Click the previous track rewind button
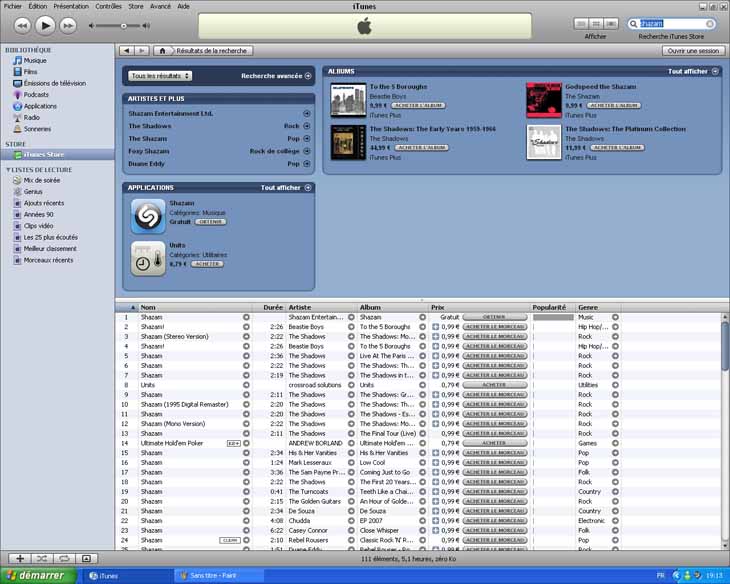Image resolution: width=730 pixels, height=584 pixels. 22,26
